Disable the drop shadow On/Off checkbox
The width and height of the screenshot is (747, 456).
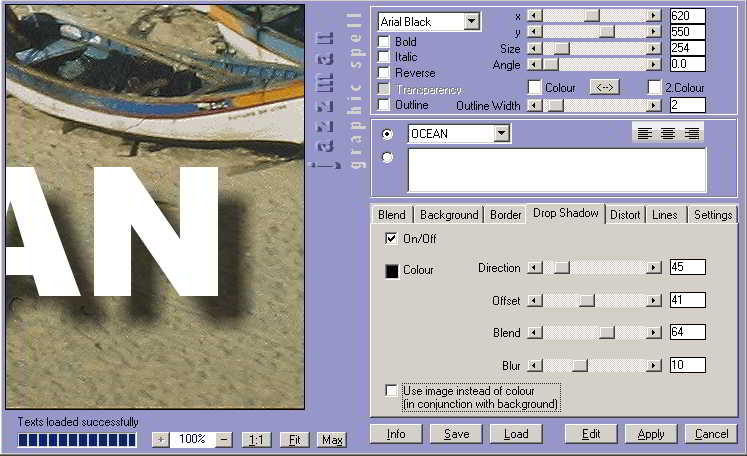click(x=391, y=239)
